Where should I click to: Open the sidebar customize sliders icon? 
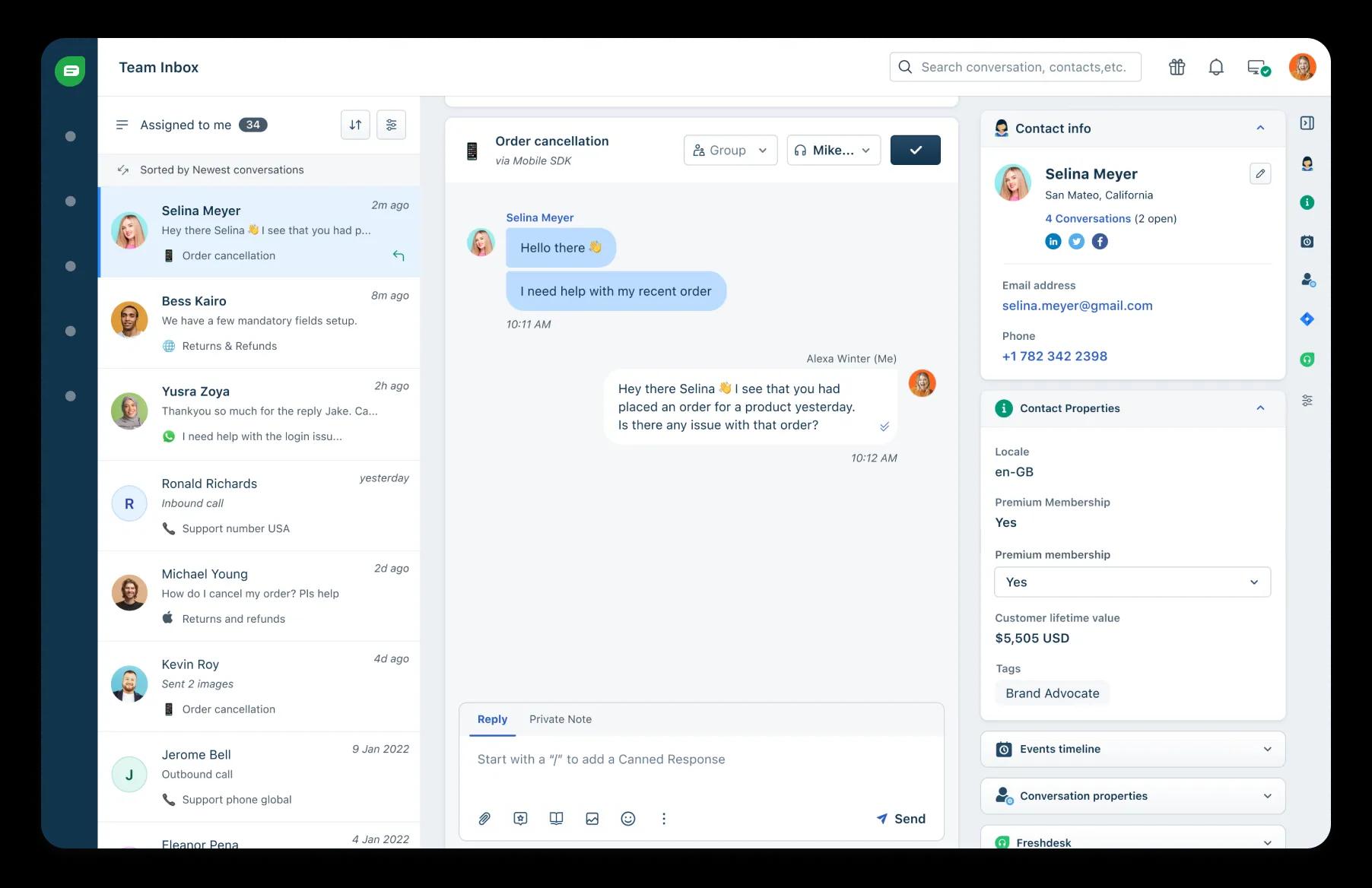1307,400
